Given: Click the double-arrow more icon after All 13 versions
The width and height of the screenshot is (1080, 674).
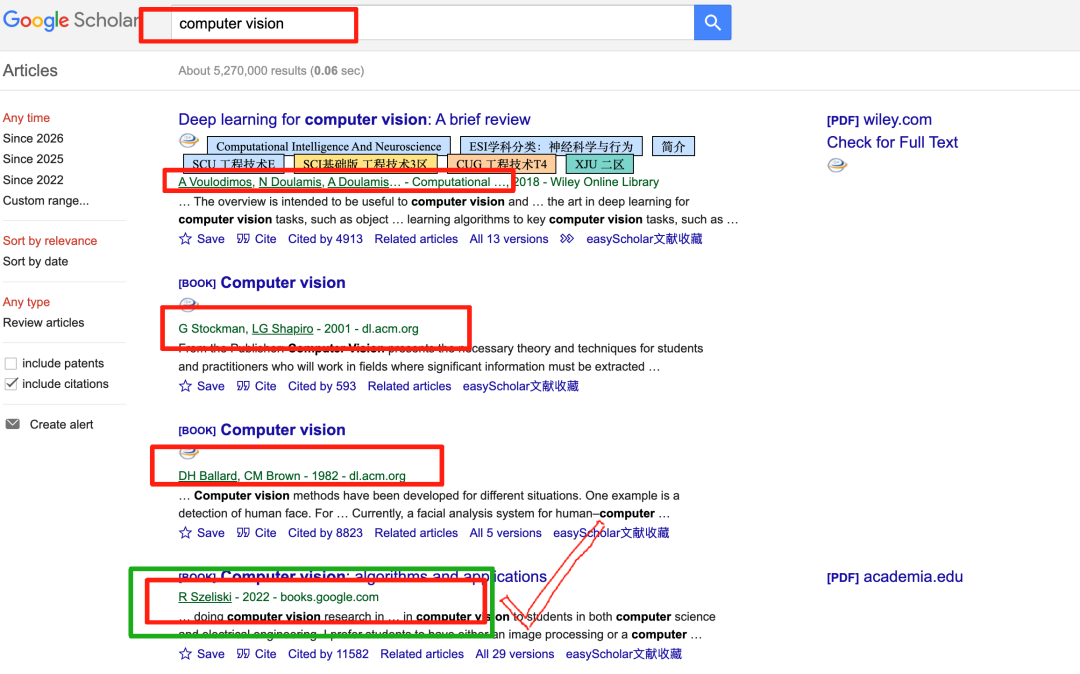Looking at the screenshot, I should coord(566,239).
